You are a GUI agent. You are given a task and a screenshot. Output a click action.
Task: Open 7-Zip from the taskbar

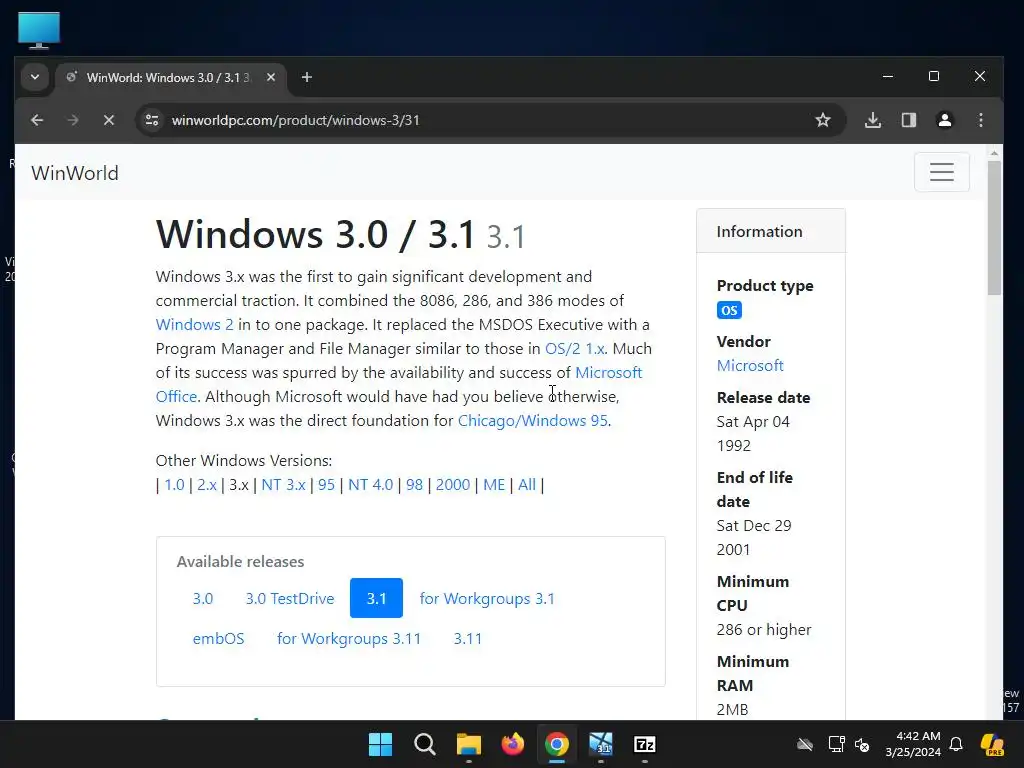coord(645,744)
